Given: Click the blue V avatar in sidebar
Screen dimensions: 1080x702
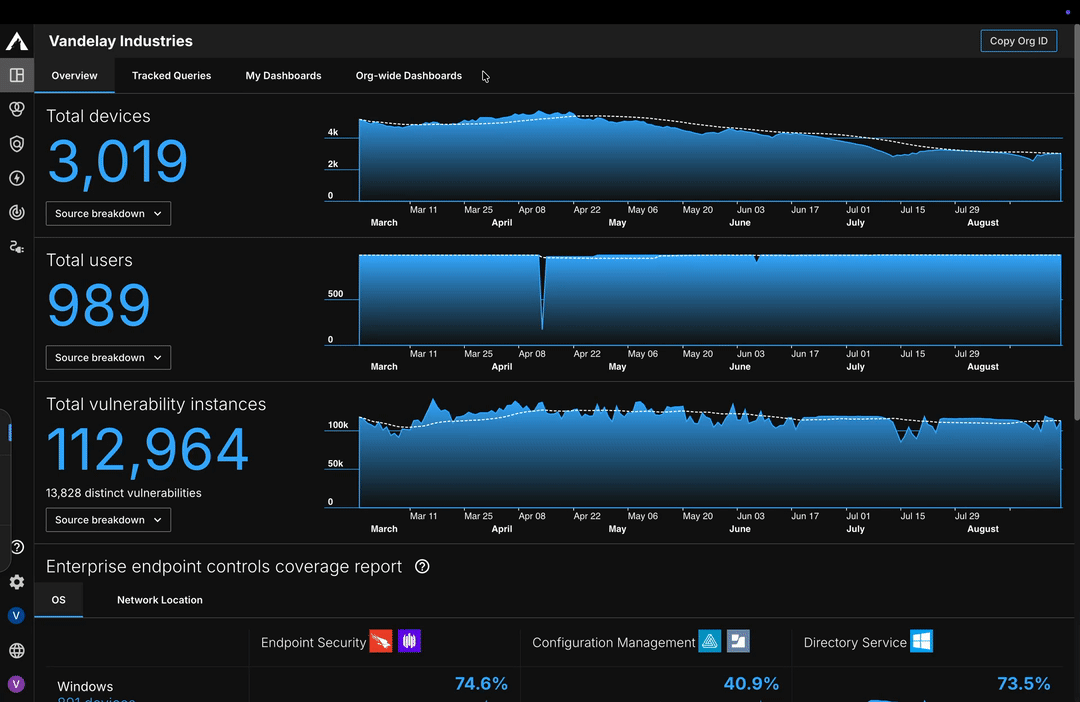Looking at the screenshot, I should point(16,615).
